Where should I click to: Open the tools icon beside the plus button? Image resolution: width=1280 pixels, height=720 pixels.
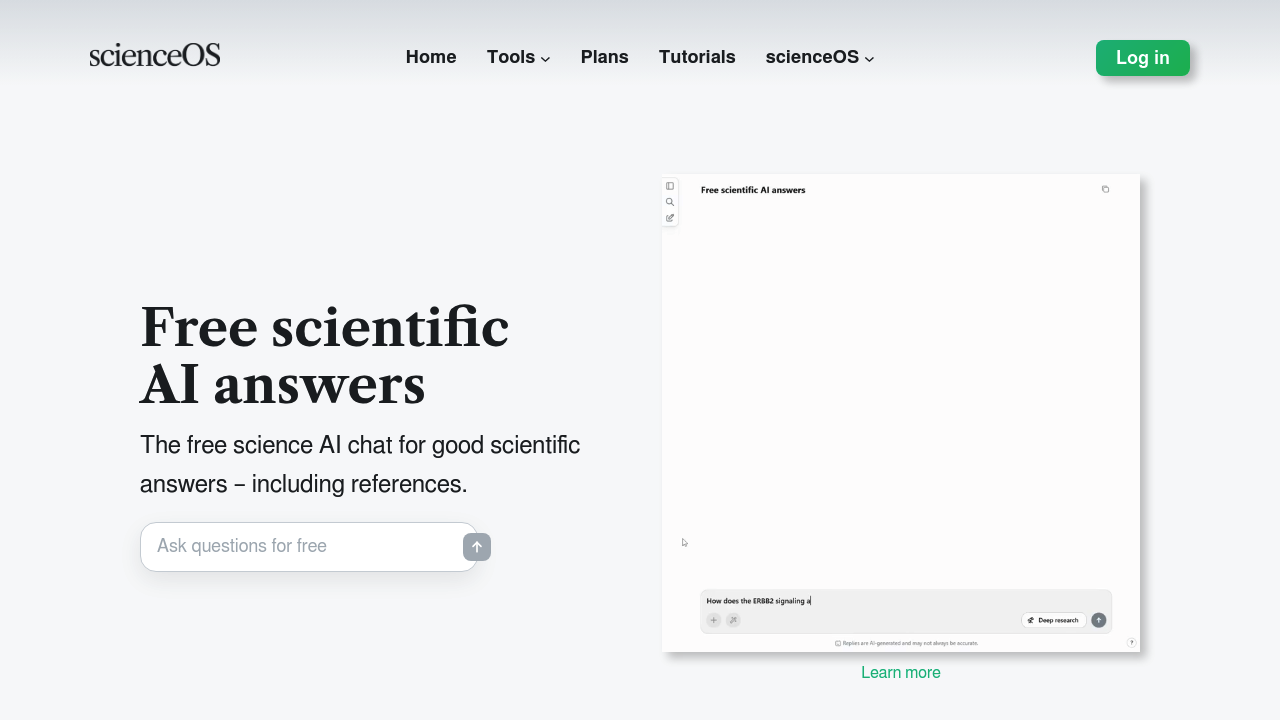pos(733,620)
